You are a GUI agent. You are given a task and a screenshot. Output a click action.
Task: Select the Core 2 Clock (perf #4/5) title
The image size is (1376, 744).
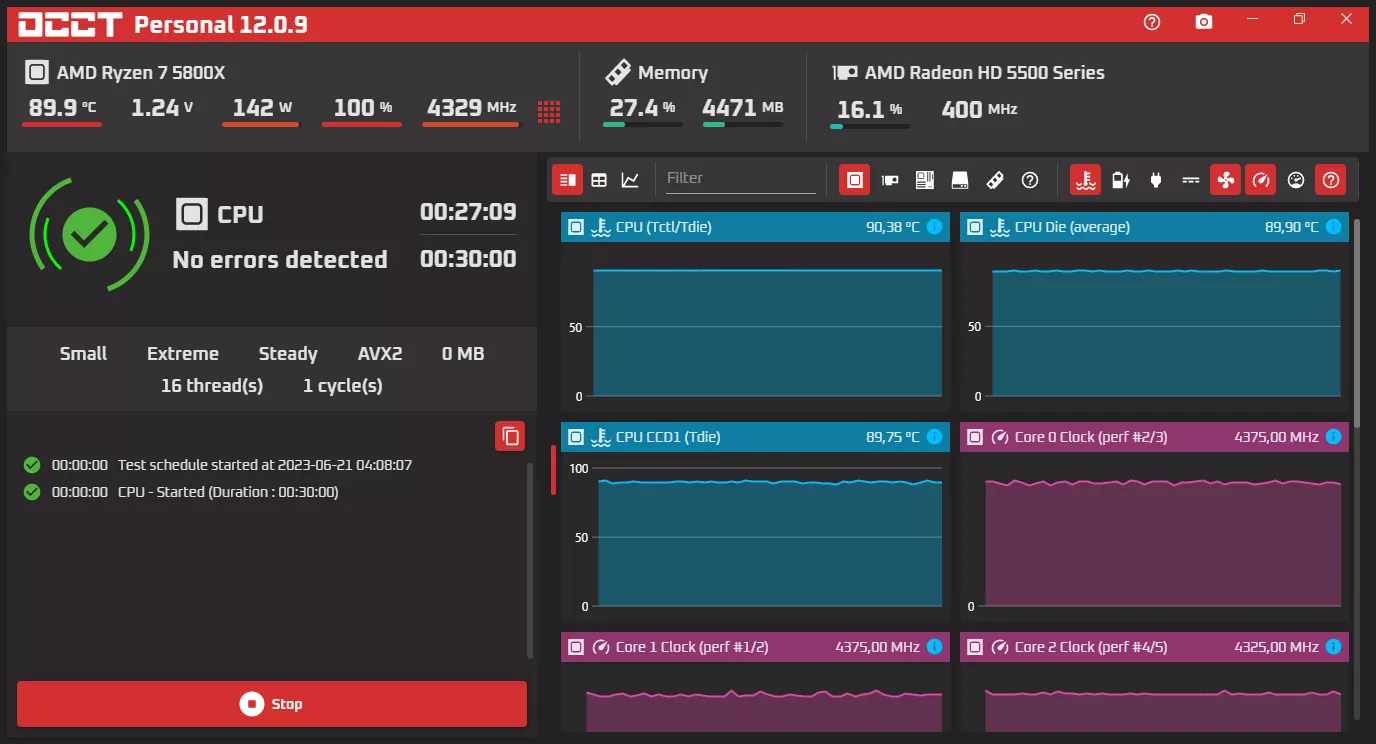(1091, 647)
